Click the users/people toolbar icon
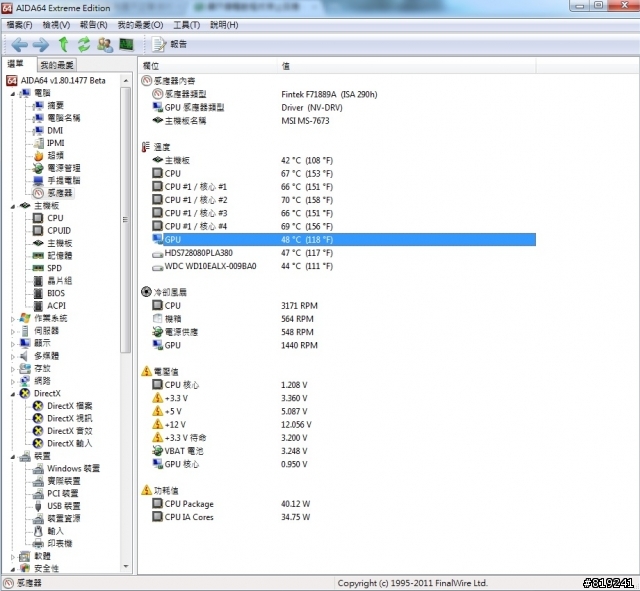The width and height of the screenshot is (640, 591). [105, 44]
